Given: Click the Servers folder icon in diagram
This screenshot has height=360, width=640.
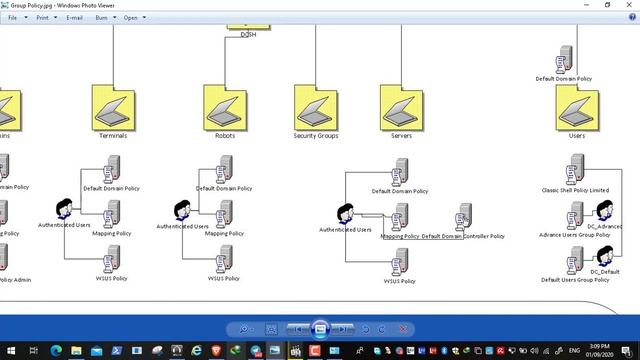Looking at the screenshot, I should (401, 108).
